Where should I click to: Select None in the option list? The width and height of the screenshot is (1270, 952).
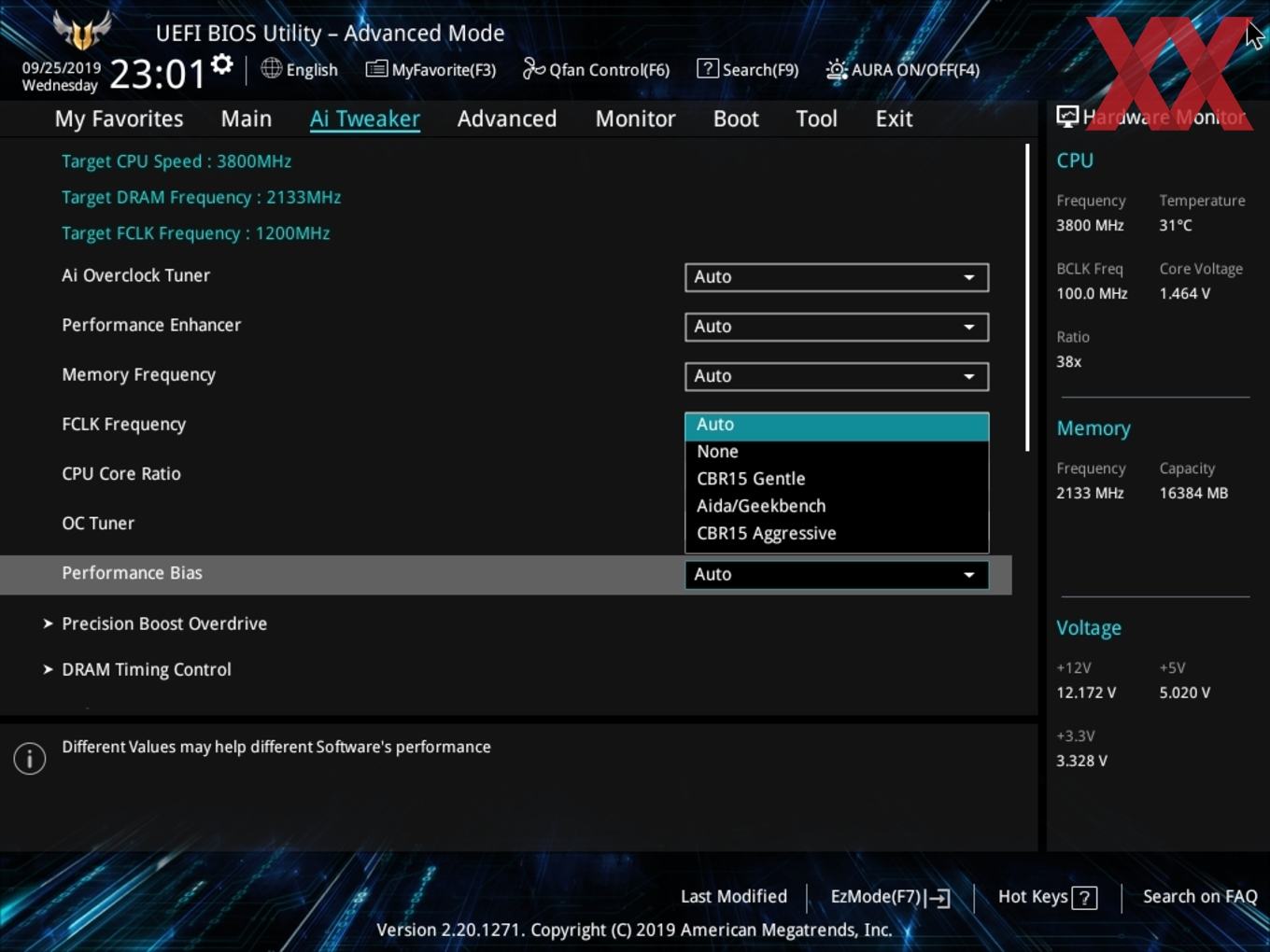[x=837, y=452]
